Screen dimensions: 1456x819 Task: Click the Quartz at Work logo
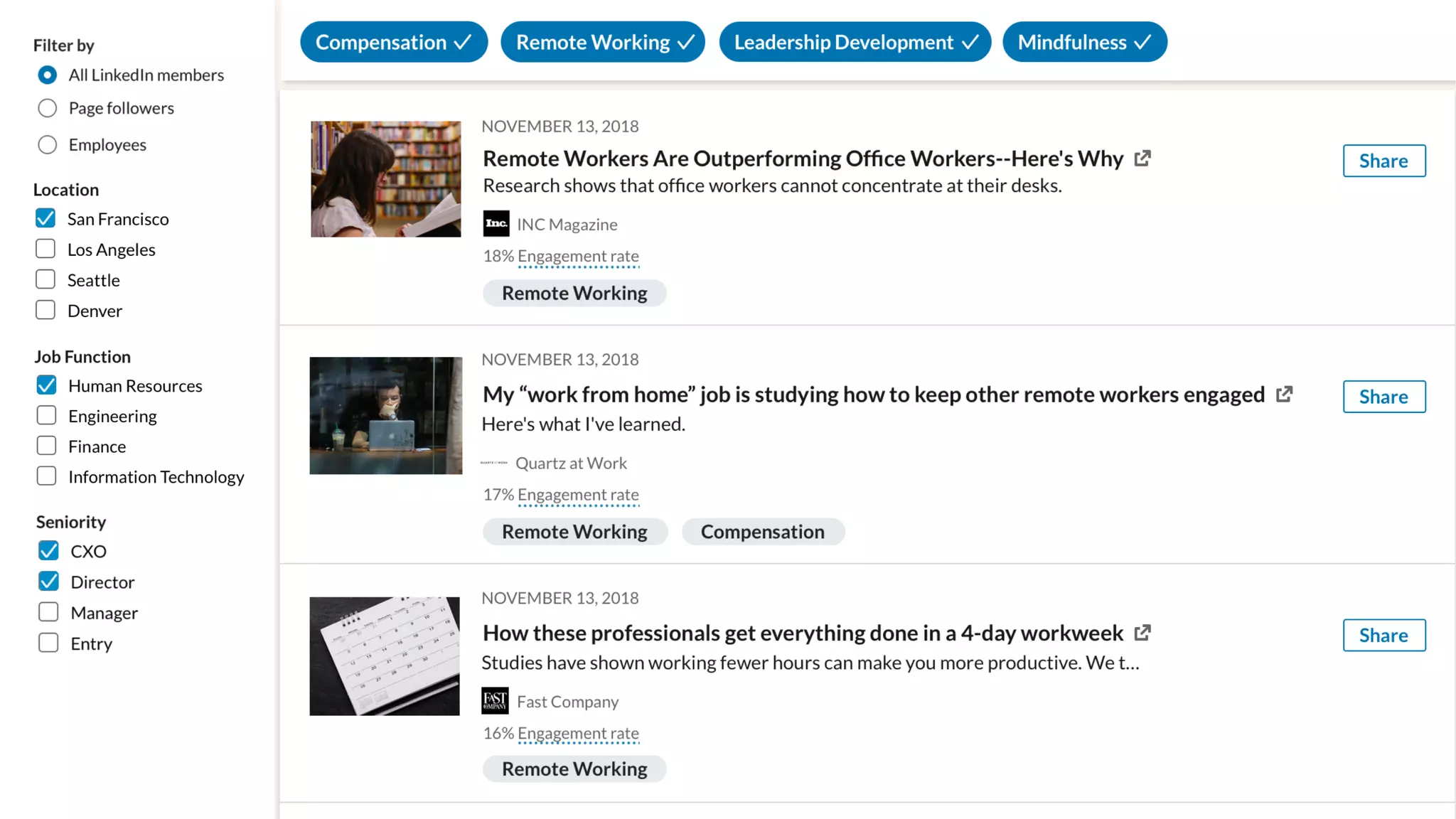click(494, 463)
